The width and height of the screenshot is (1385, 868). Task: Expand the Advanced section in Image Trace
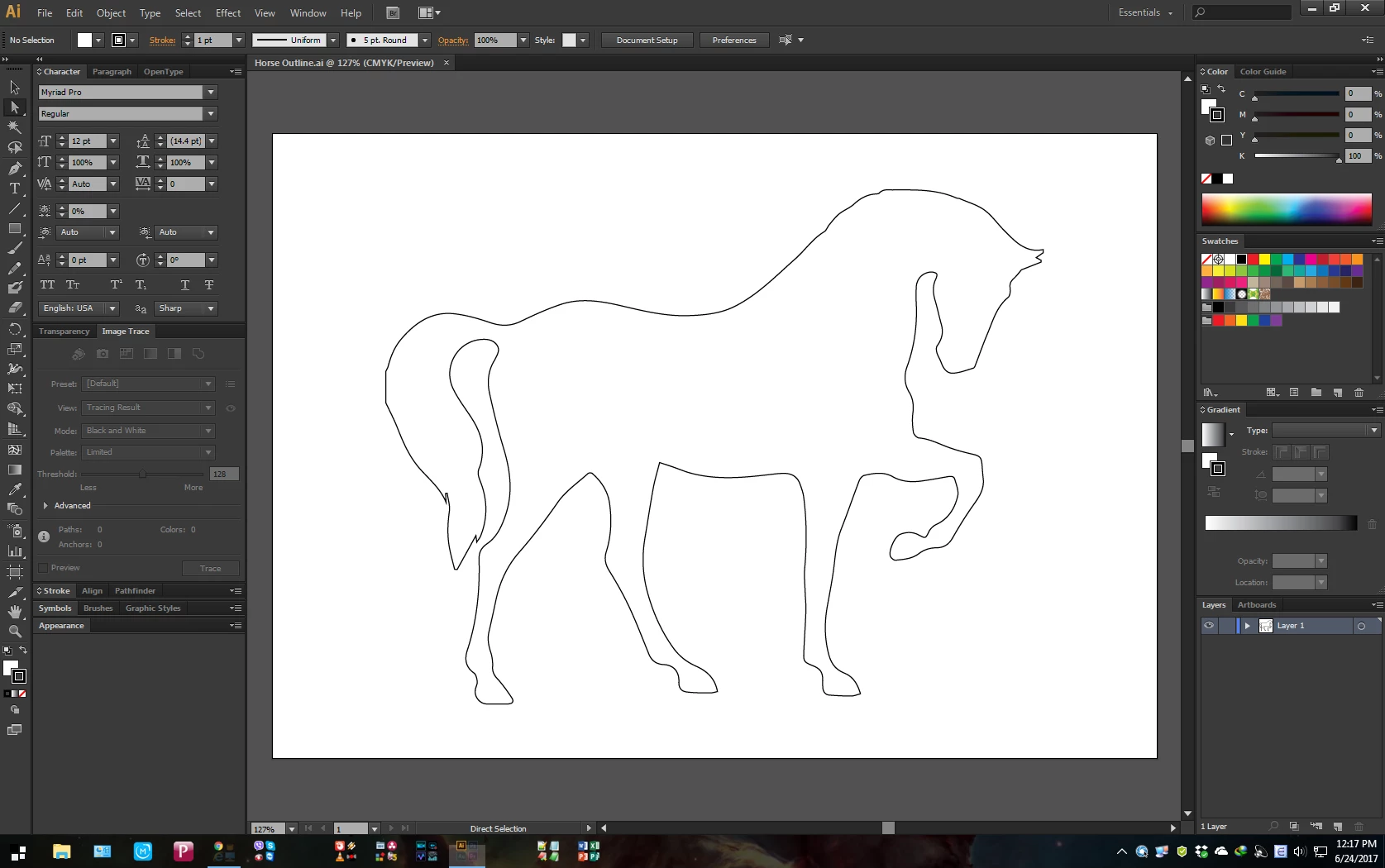45,506
